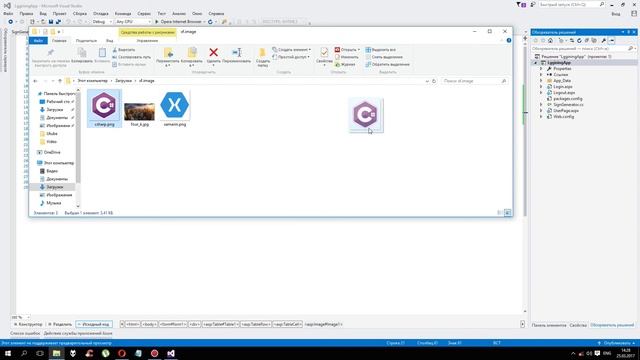
Task: Expand Logout.aspx in Solution Explorer
Action: pyautogui.click(x=541, y=93)
